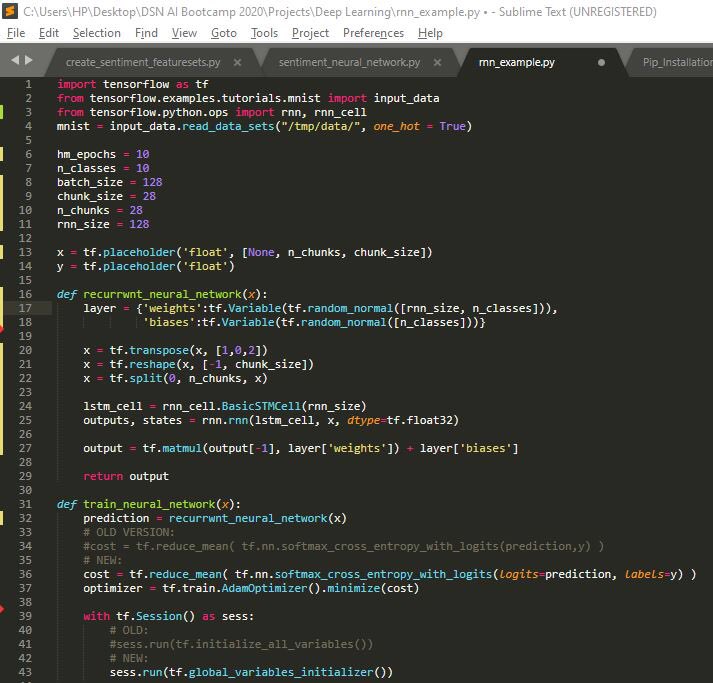Click 'read_data_sets' on line 4
The height and width of the screenshot is (683, 713).
click(228, 126)
